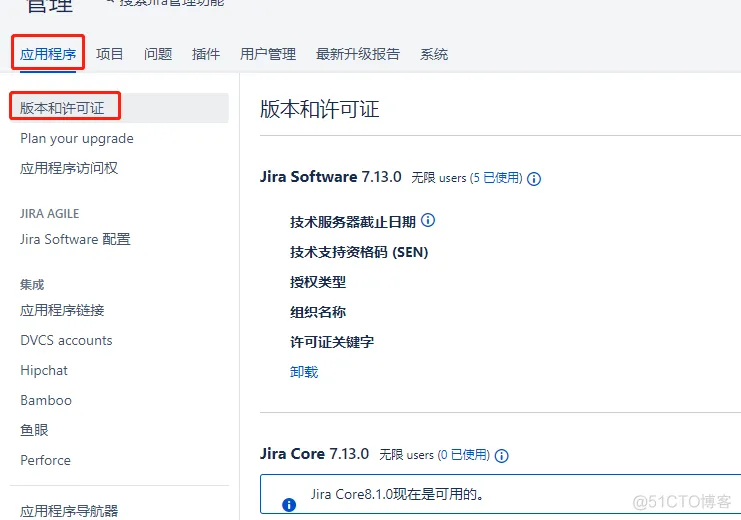Image resolution: width=741 pixels, height=520 pixels.
Task: Open Jira Software 配置 in sidebar
Action: point(75,239)
